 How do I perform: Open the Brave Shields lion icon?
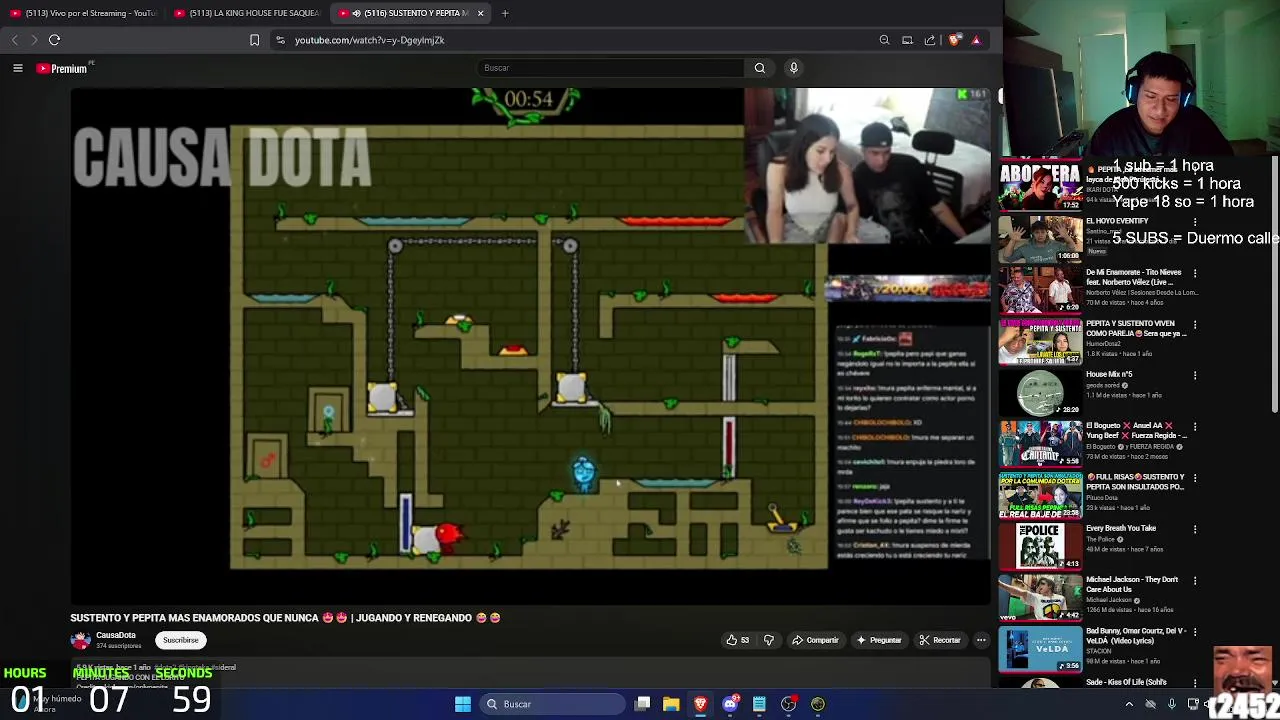coord(955,40)
